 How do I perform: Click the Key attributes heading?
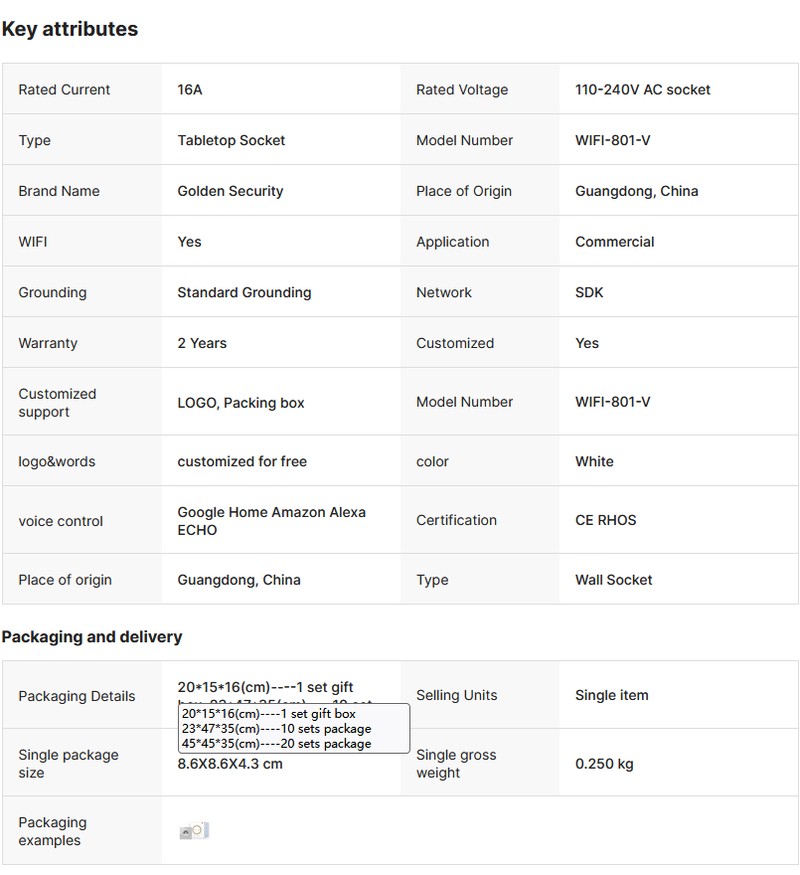click(70, 29)
